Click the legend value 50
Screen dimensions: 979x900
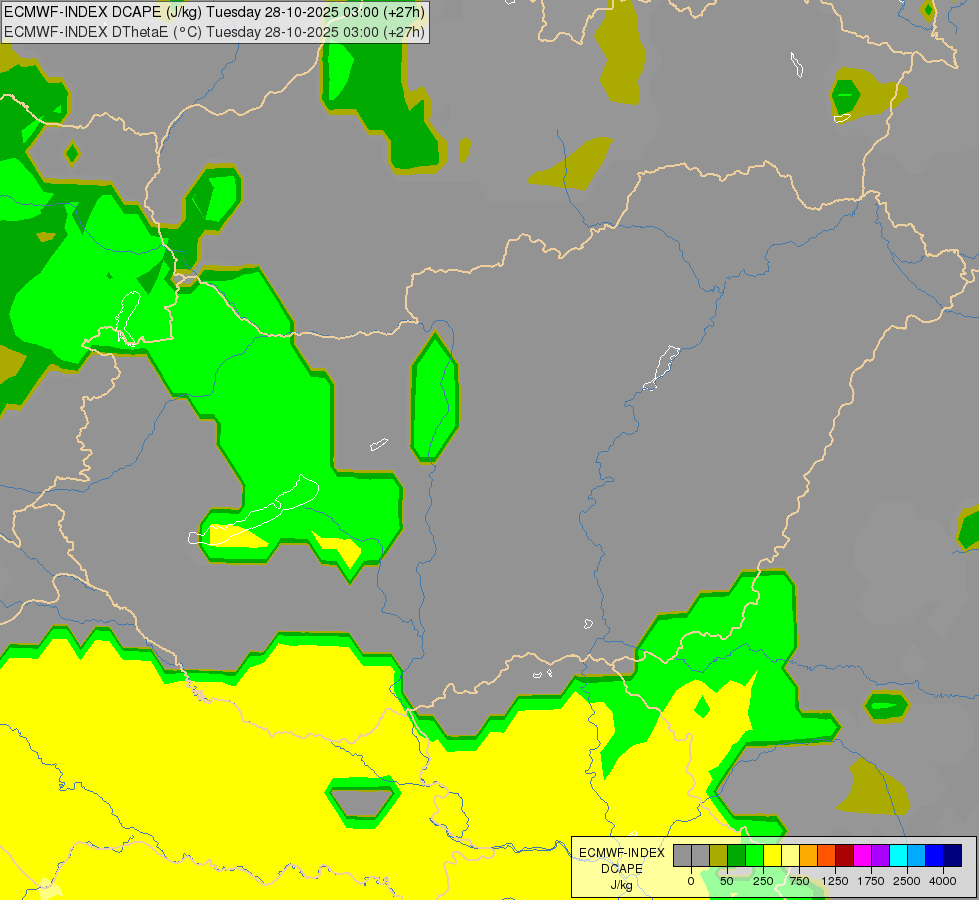(727, 881)
